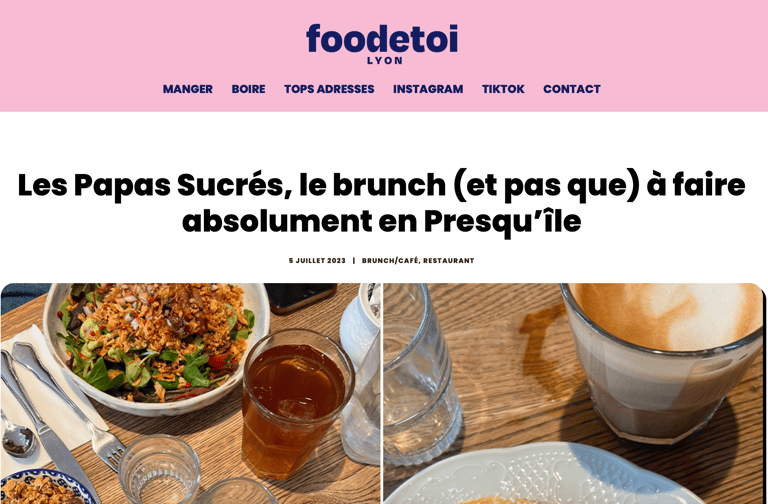The height and width of the screenshot is (504, 768).
Task: Click the foodetoi logo in the header
Action: pyautogui.click(x=382, y=39)
